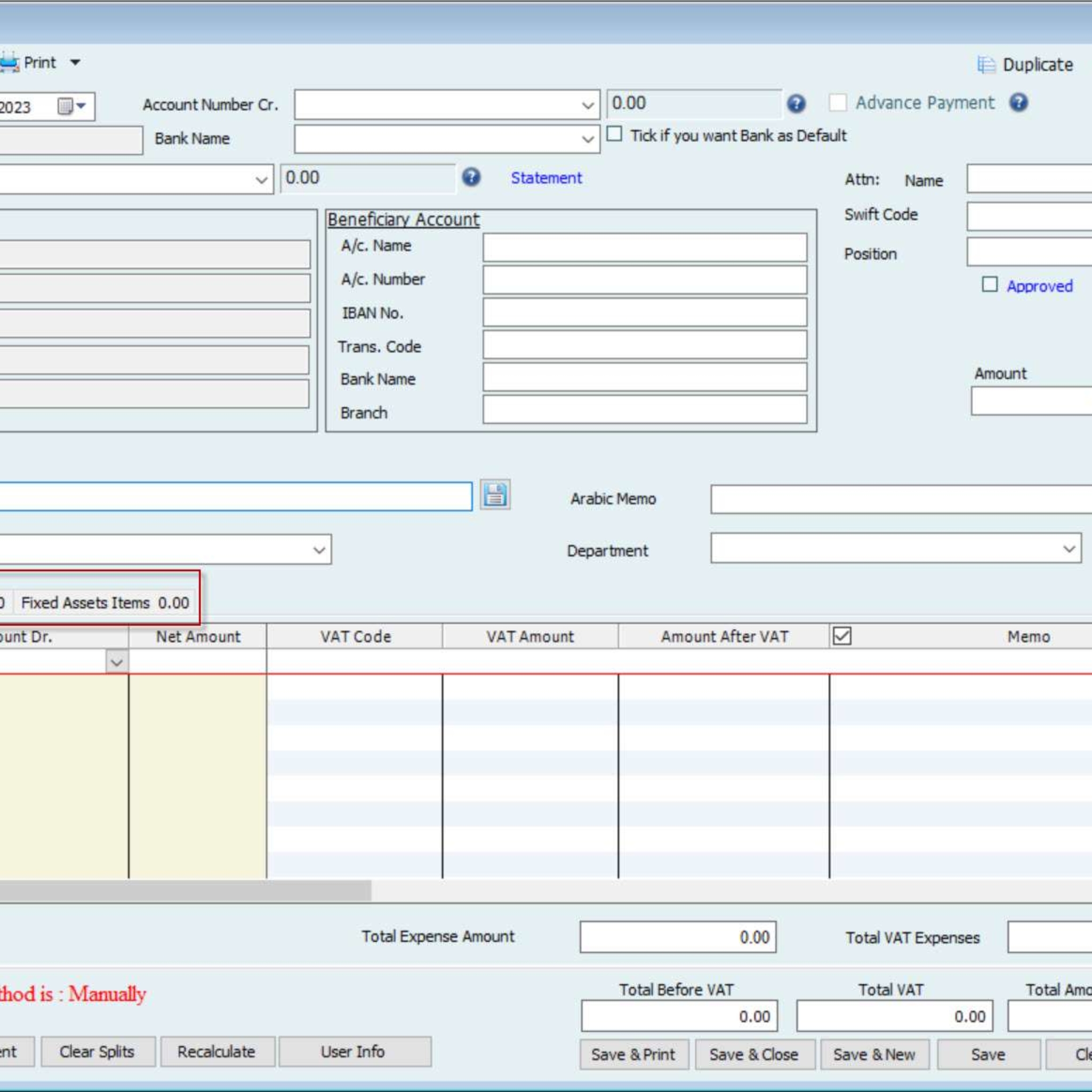
Task: Select the Fixed Assets Items tab
Action: [105, 603]
